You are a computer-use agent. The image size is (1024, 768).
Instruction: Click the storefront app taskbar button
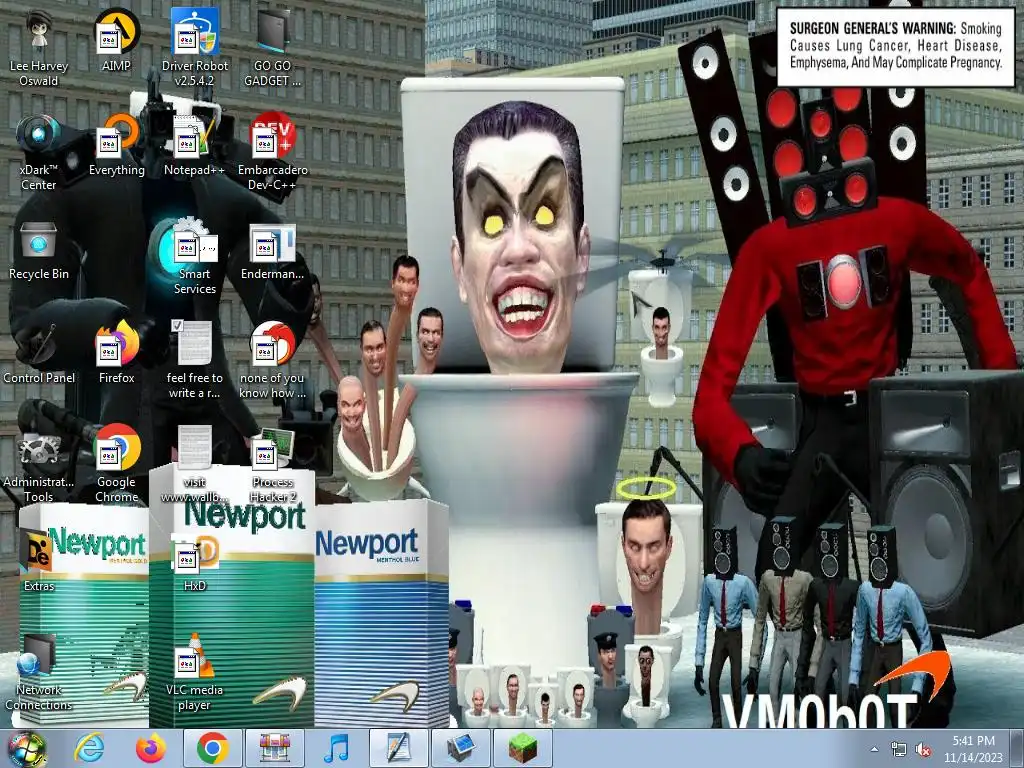275,748
